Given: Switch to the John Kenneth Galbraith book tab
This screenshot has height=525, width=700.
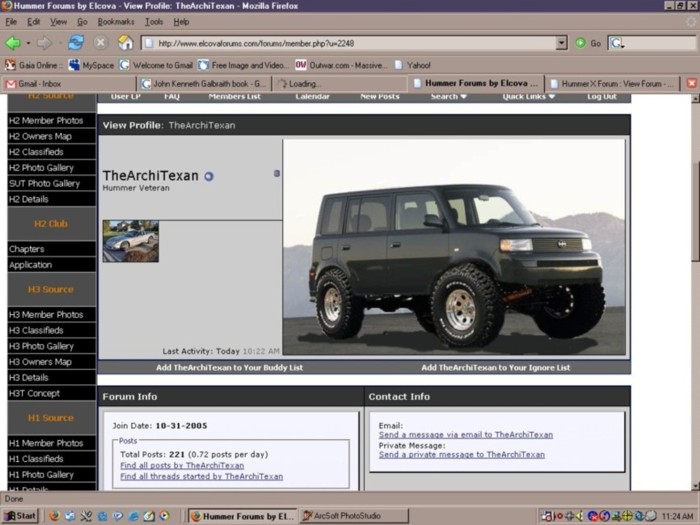Looking at the screenshot, I should click(x=204, y=83).
